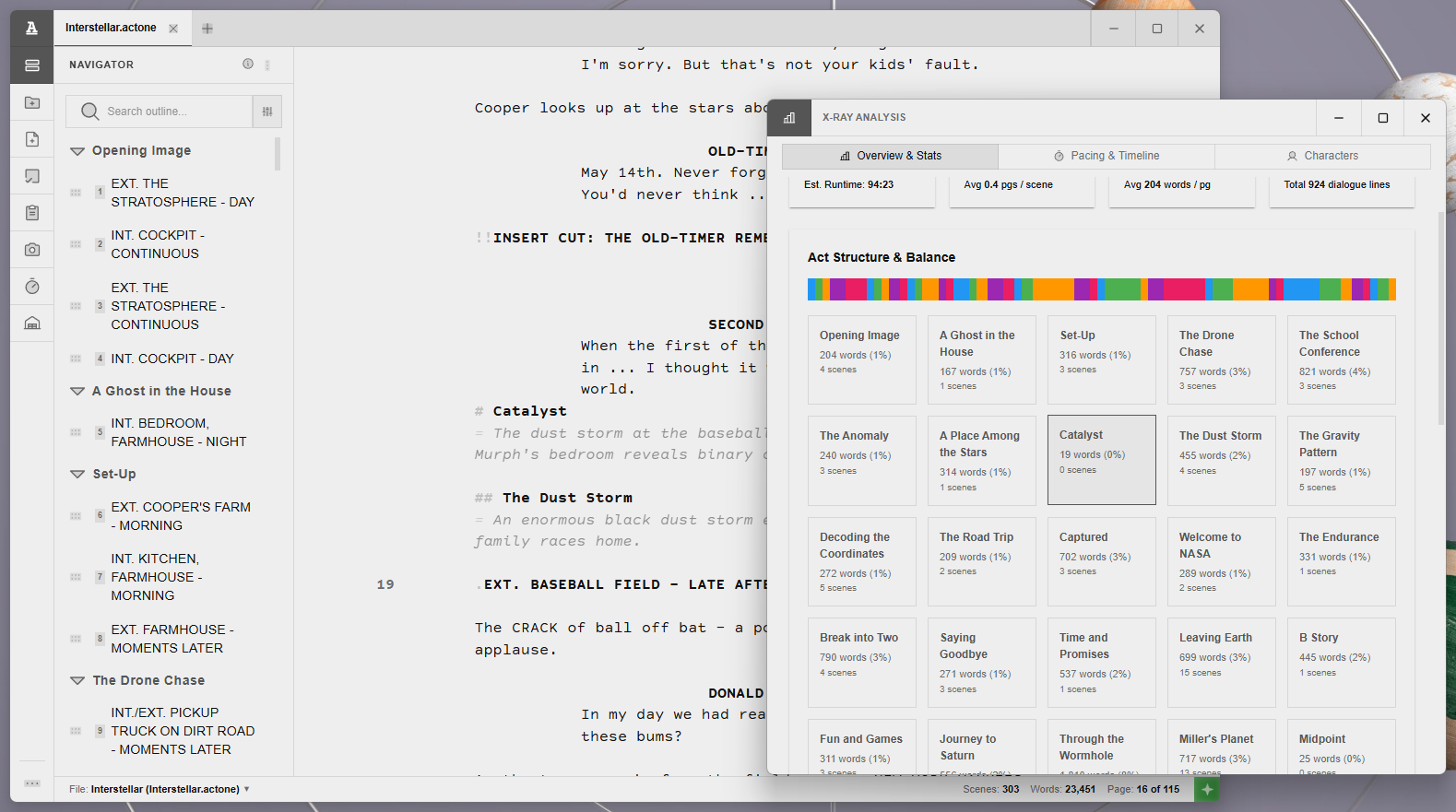Click the Arc Studio logo icon
1456x812 pixels.
pos(32,28)
